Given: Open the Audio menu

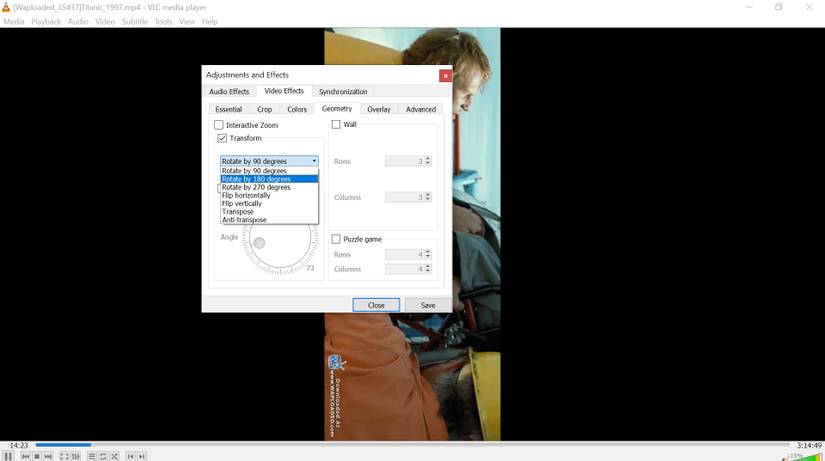Looking at the screenshot, I should 78,22.
